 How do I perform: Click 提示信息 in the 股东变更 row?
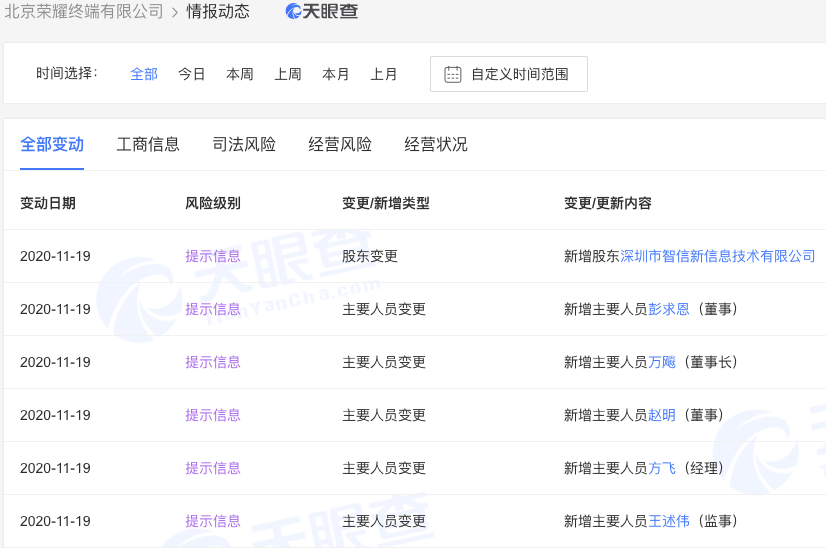click(x=213, y=257)
